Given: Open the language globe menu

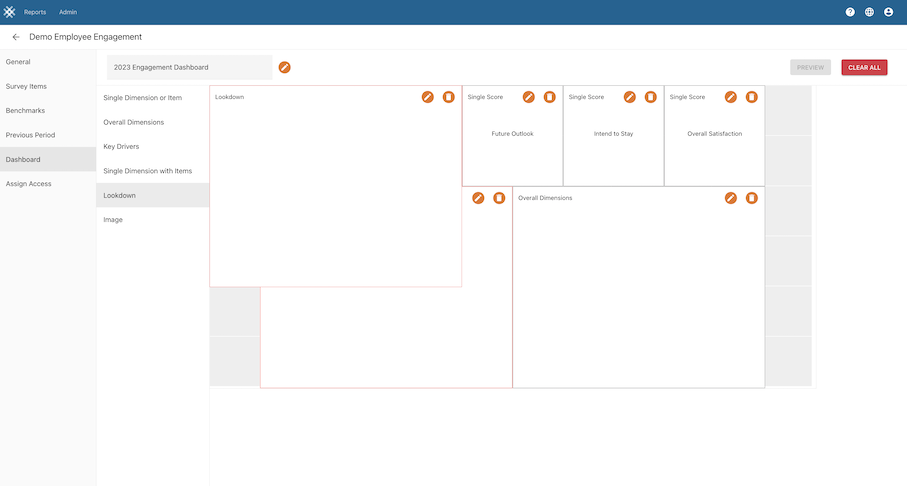Looking at the screenshot, I should click(869, 12).
